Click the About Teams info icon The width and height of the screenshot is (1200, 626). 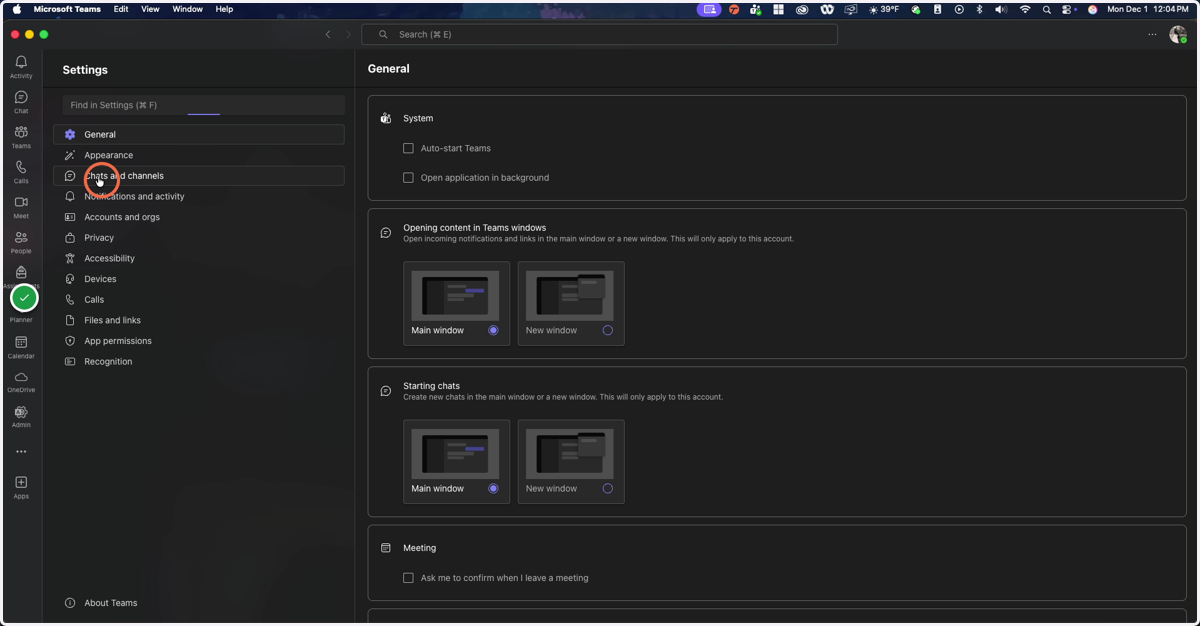(x=70, y=603)
